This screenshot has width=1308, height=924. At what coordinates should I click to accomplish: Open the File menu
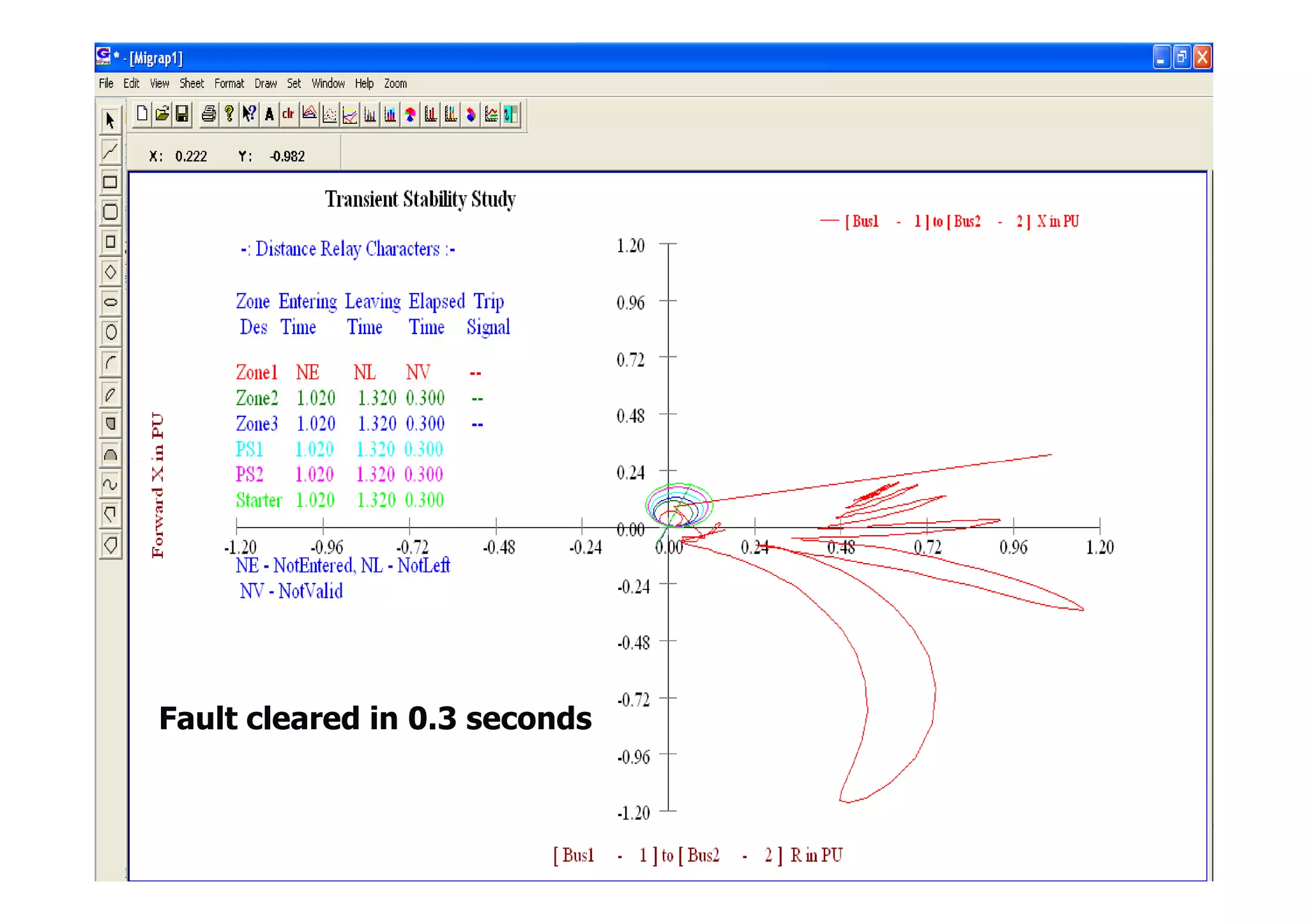point(106,84)
